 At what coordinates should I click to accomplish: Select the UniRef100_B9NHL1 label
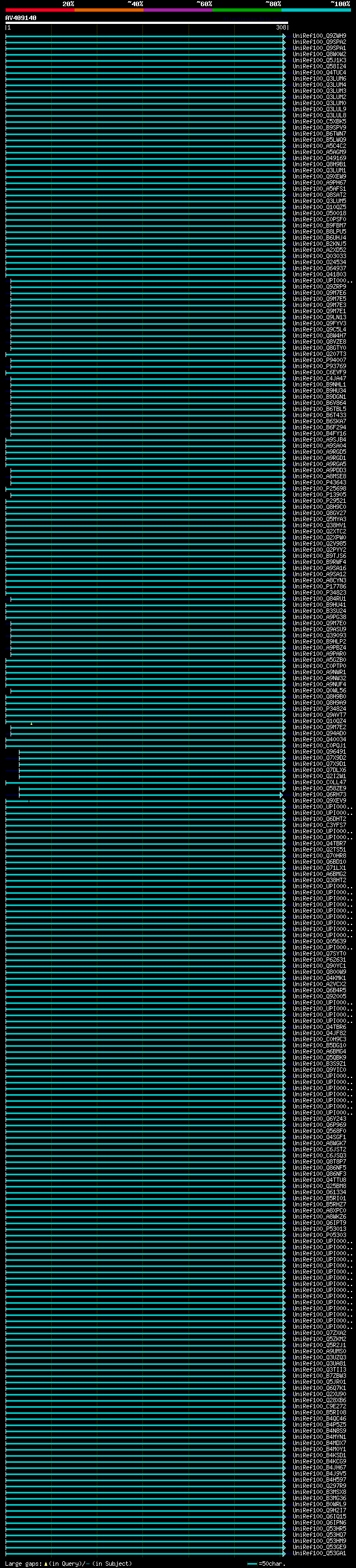pyautogui.click(x=319, y=384)
